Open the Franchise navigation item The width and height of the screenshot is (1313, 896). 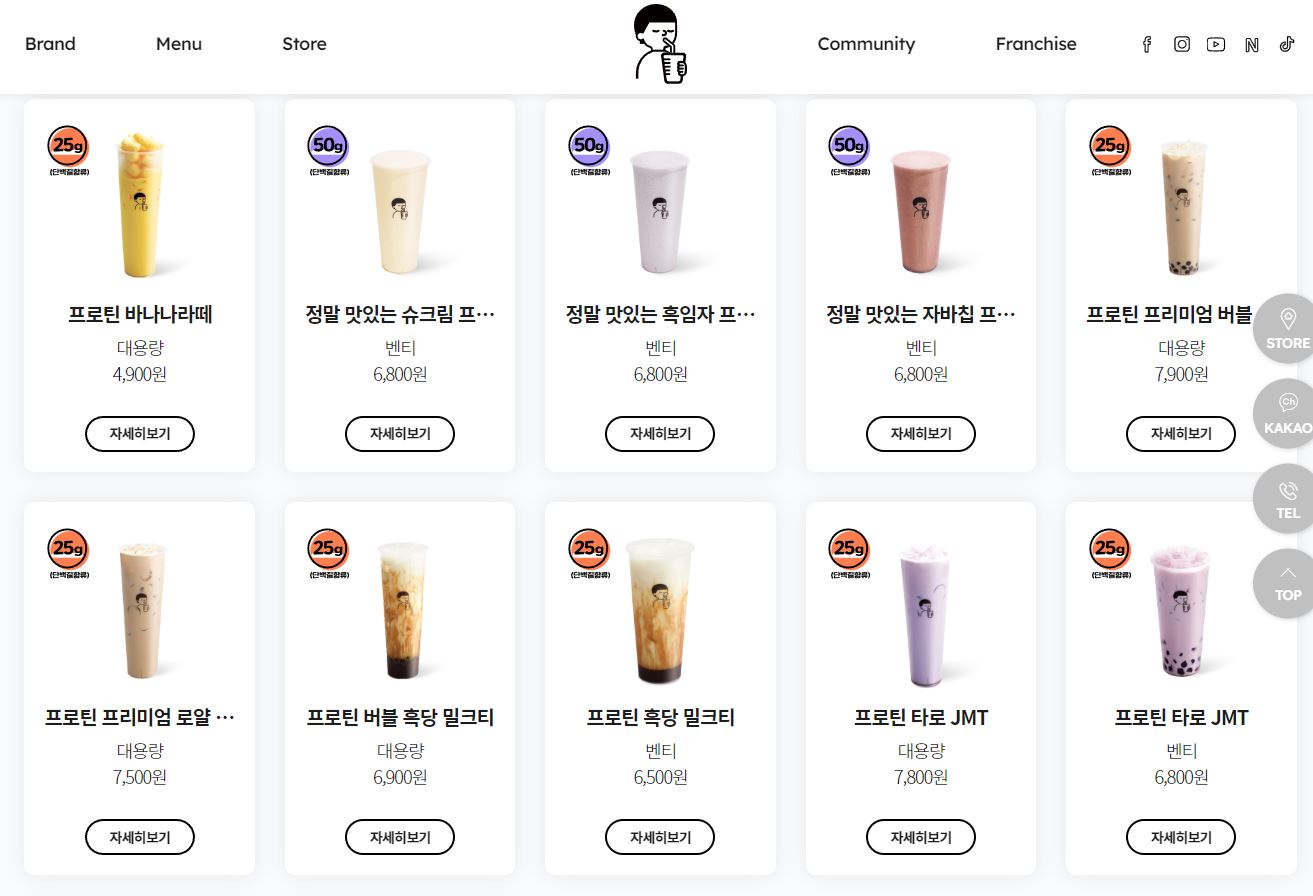(1036, 44)
